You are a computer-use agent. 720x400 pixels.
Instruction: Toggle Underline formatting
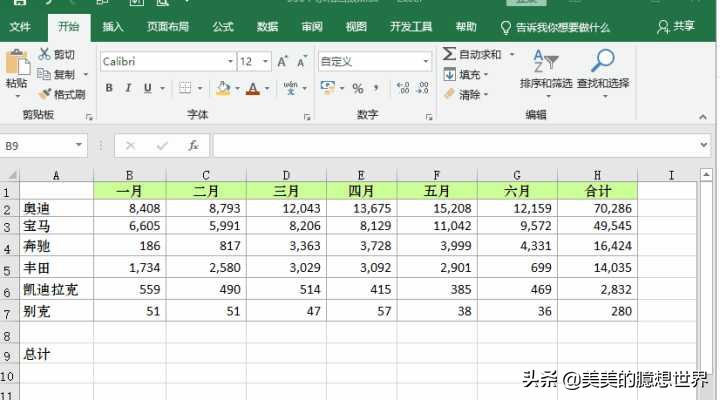[x=147, y=88]
